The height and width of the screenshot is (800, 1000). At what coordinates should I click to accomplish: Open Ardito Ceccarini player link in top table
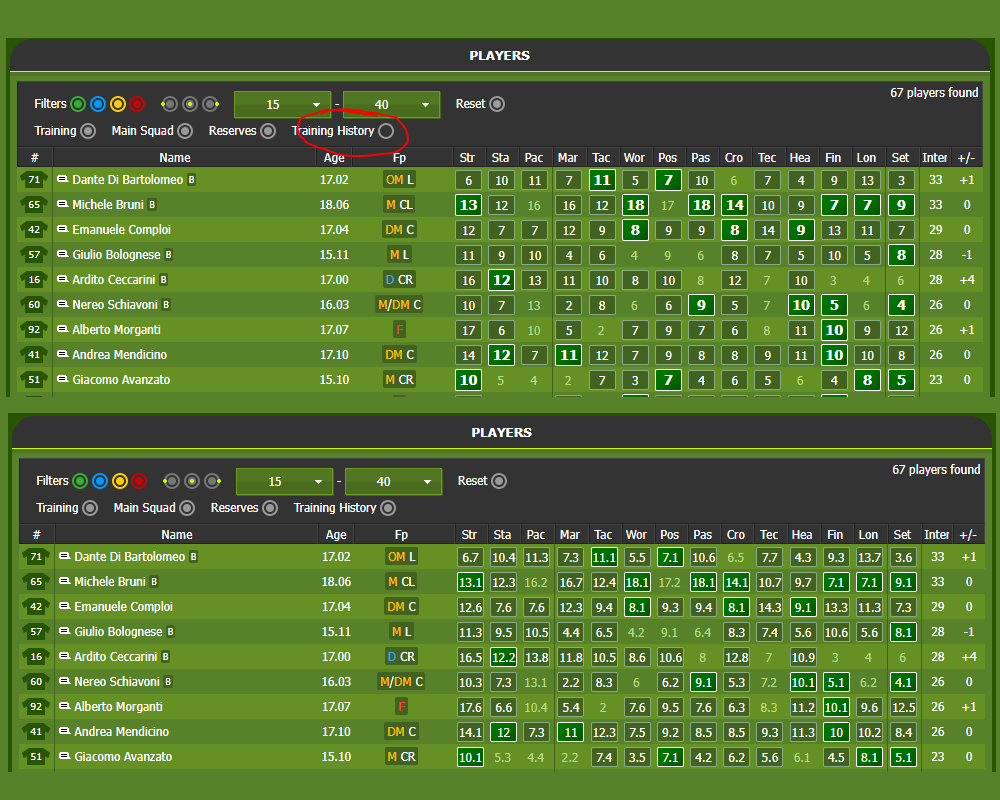[x=113, y=280]
